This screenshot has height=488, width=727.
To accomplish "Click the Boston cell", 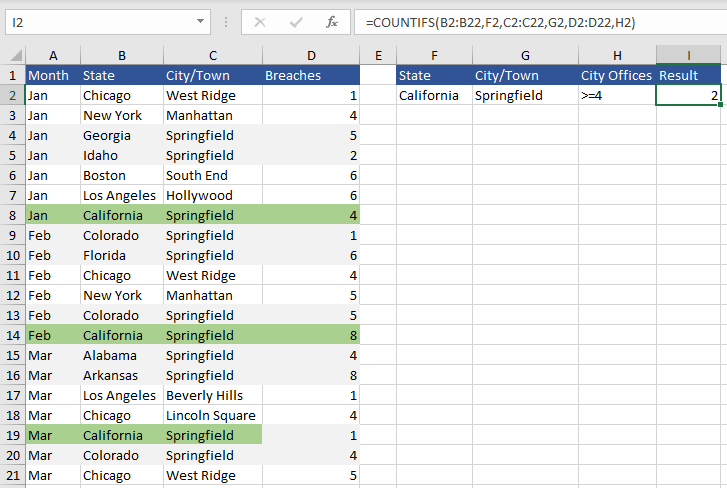I will [x=121, y=175].
